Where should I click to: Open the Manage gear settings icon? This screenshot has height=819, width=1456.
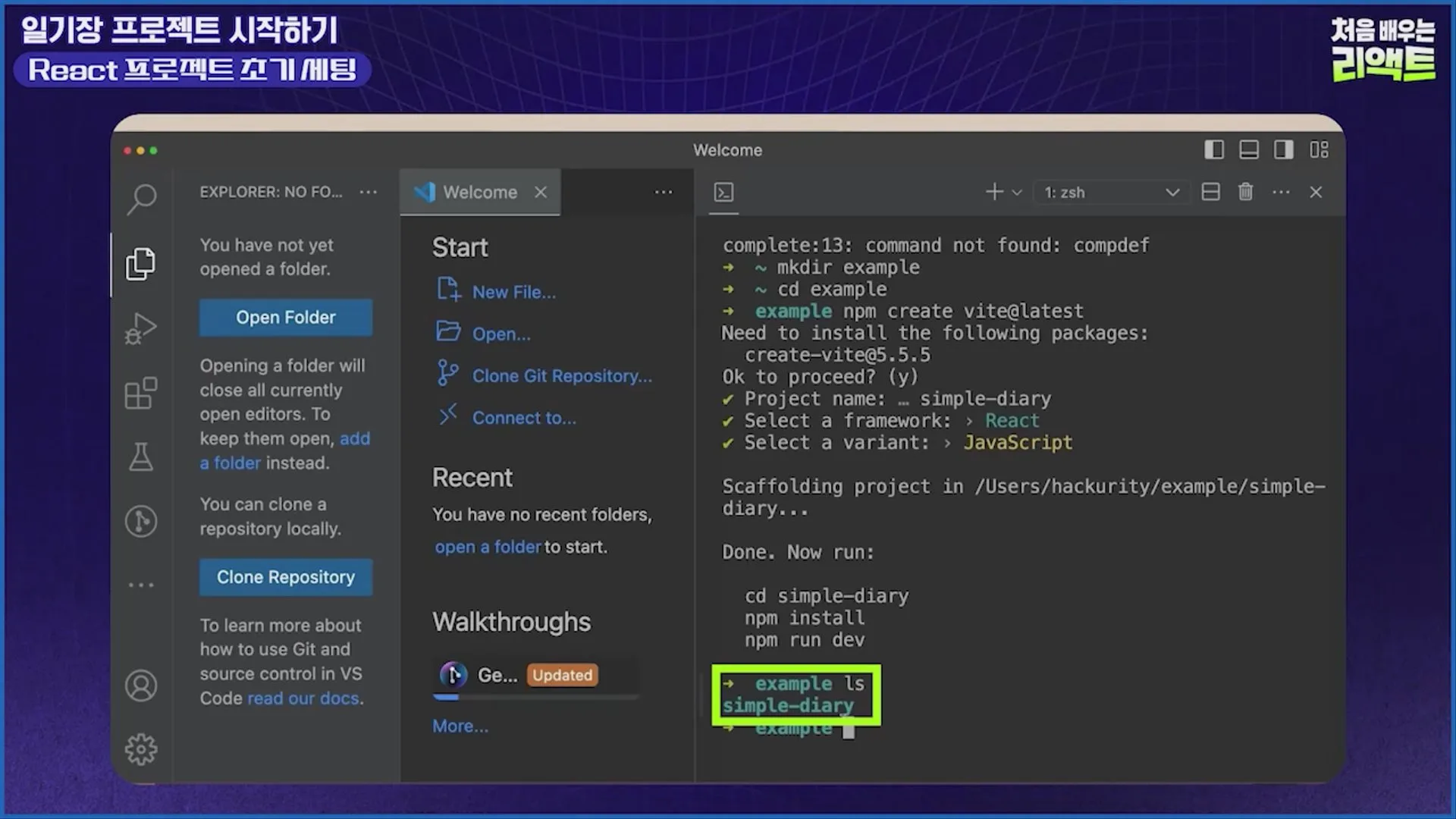pyautogui.click(x=141, y=749)
